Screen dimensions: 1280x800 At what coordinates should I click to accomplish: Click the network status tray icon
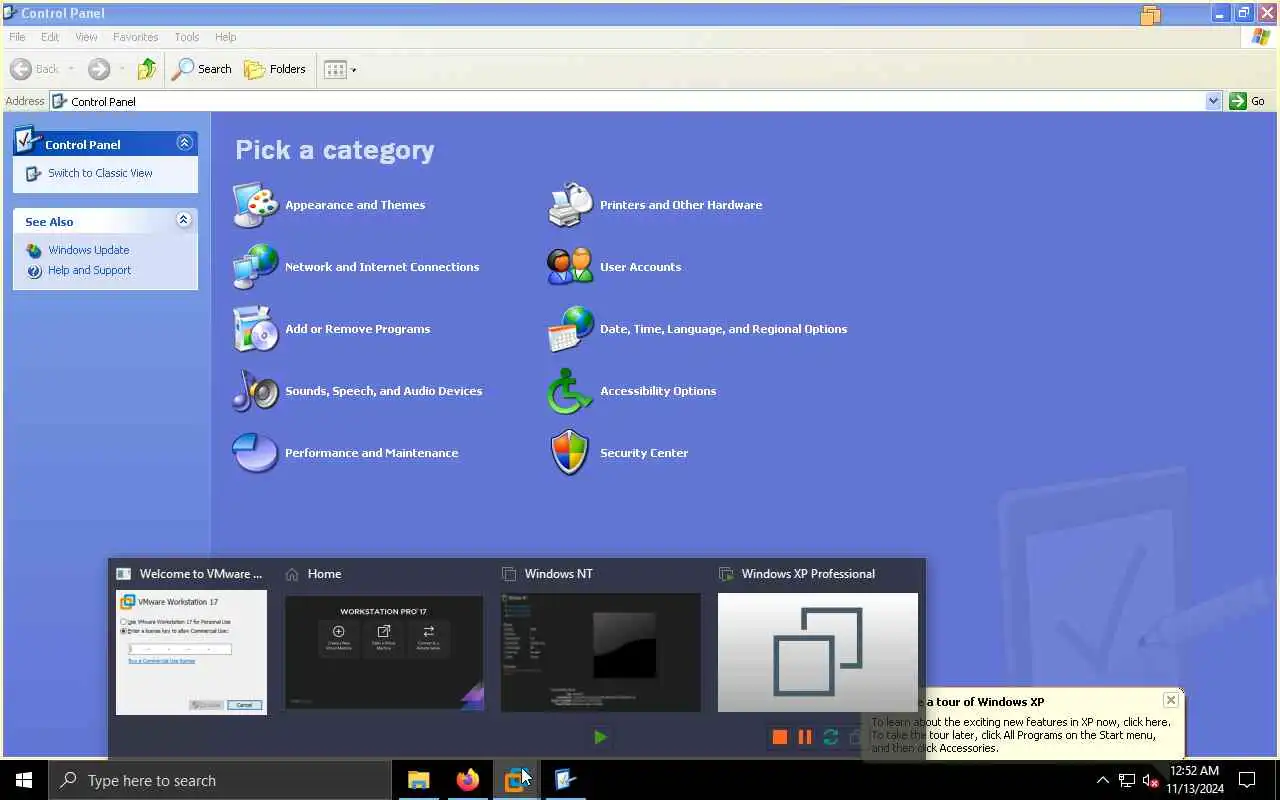[x=1127, y=780]
